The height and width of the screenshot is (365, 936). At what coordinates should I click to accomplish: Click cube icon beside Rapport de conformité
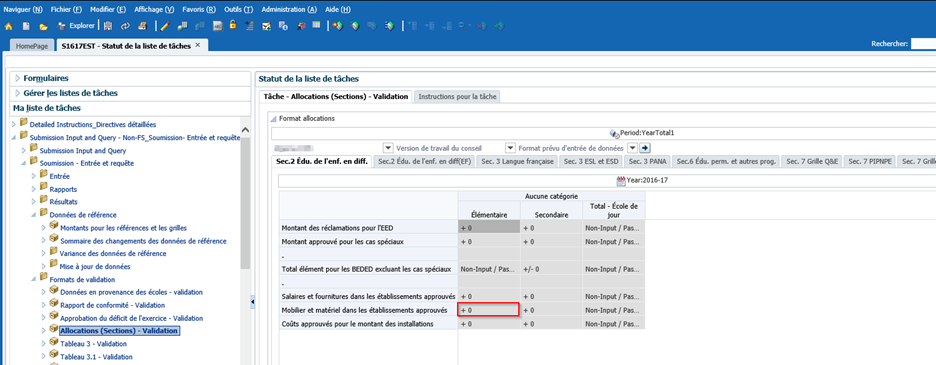(x=54, y=303)
